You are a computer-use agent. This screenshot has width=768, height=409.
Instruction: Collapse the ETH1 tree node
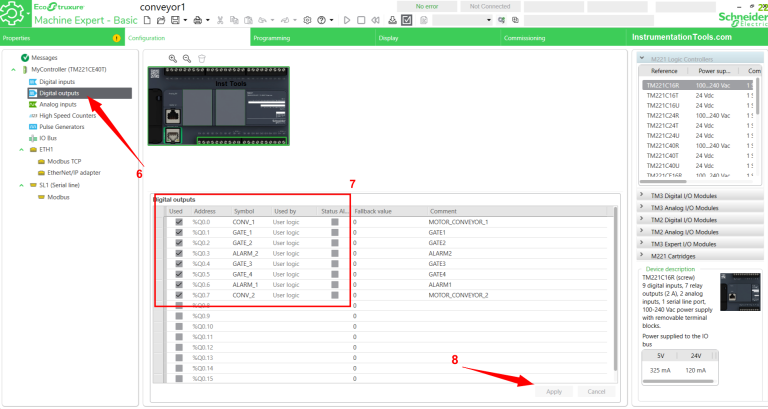click(21, 150)
